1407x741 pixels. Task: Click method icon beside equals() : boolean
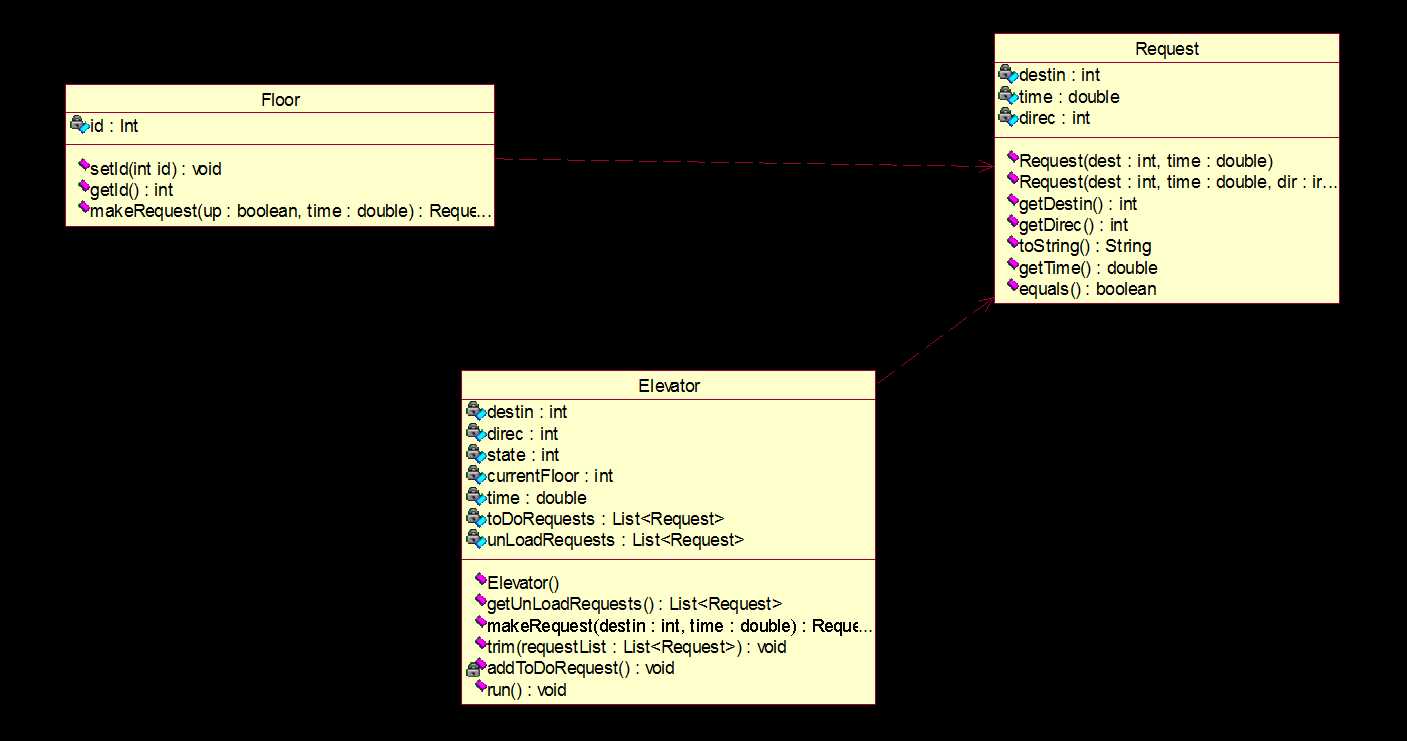[x=1011, y=286]
